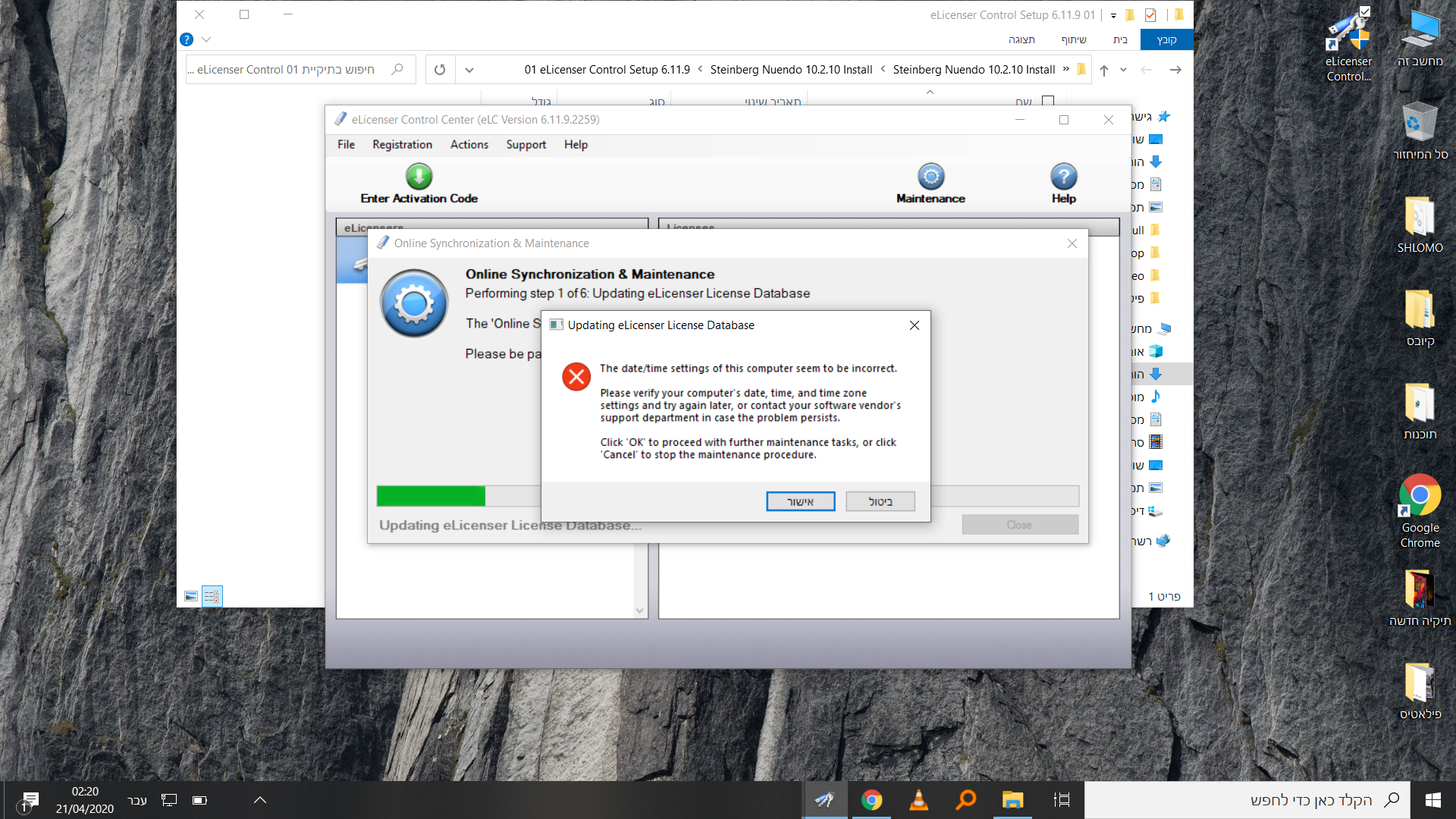Select the קובץ tab in File Explorer
This screenshot has height=819, width=1456.
(x=1166, y=39)
